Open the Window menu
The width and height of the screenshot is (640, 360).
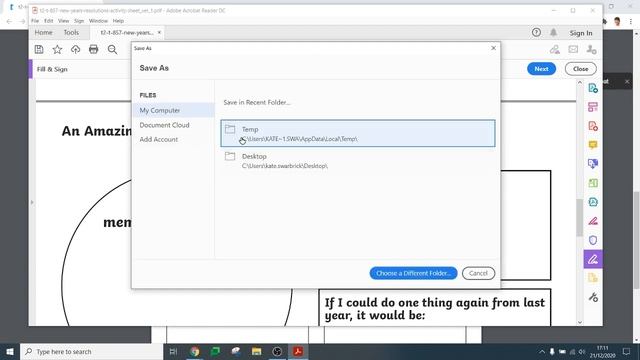98,21
